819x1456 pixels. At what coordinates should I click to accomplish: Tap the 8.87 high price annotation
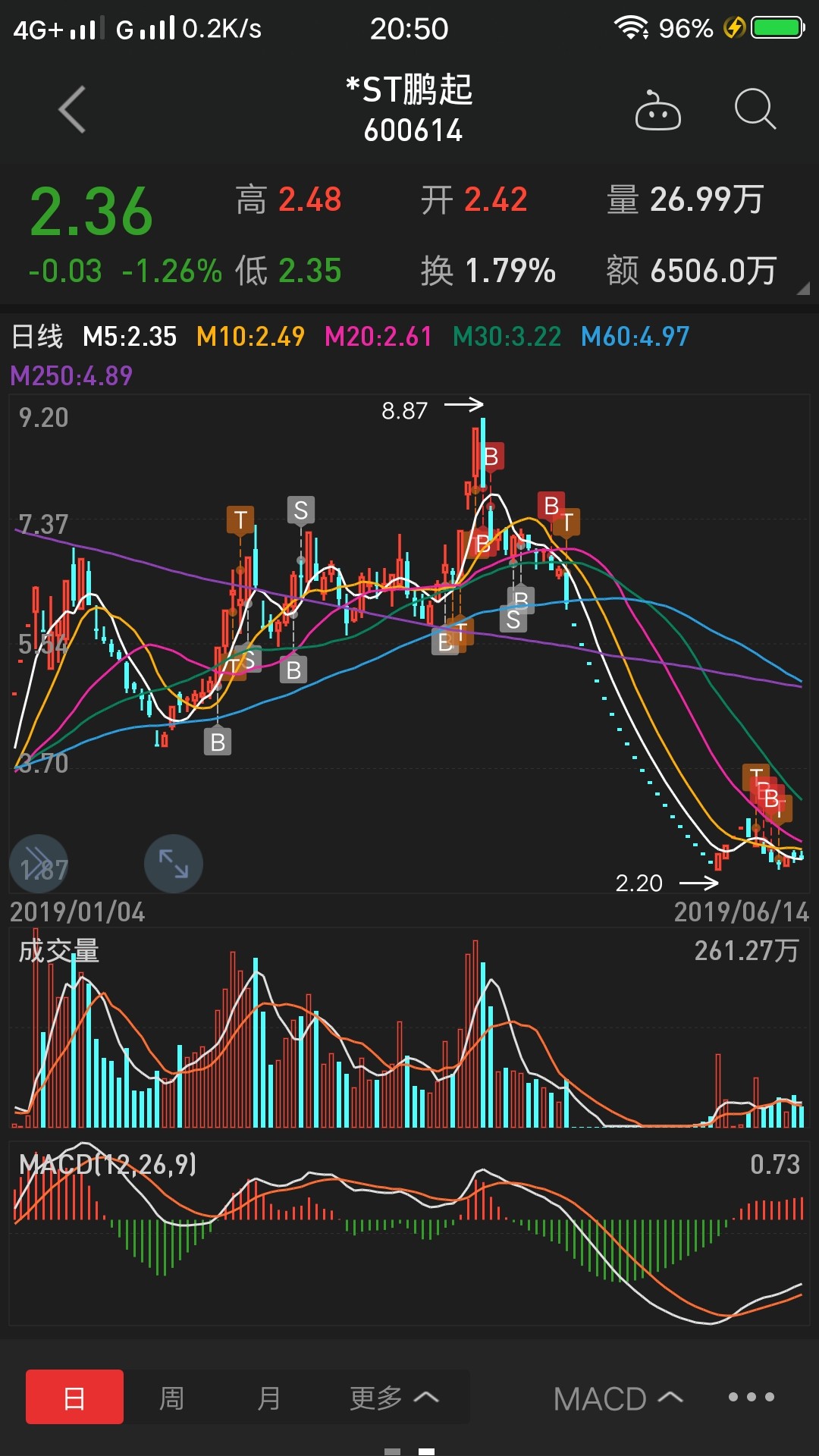click(404, 411)
